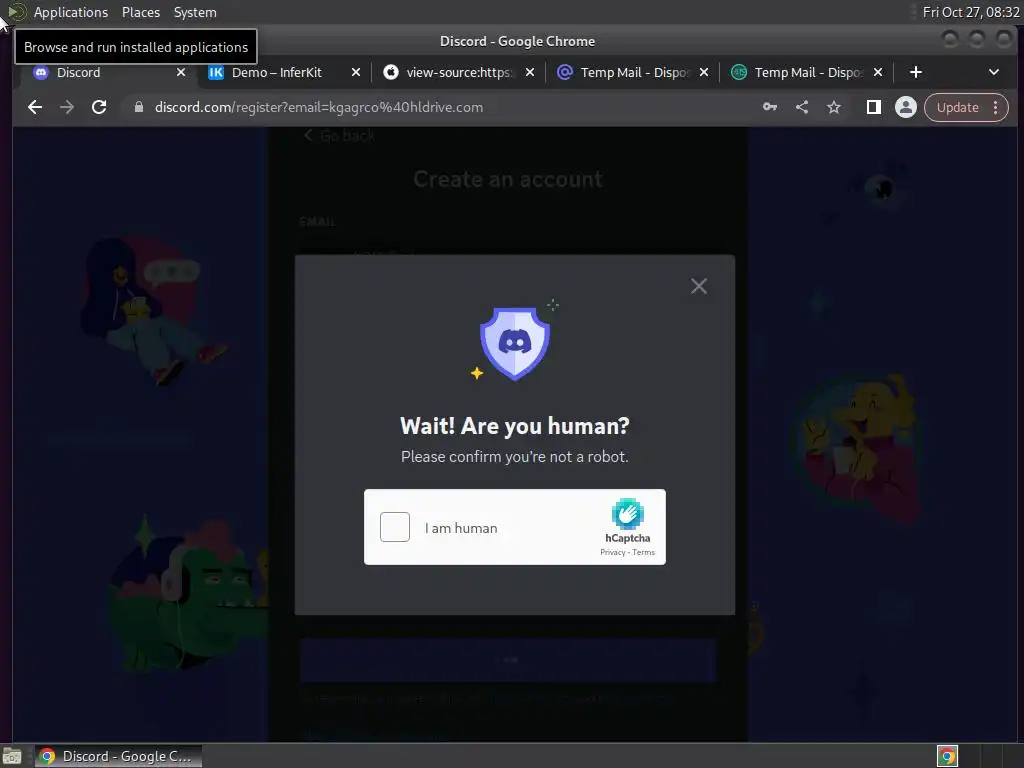Click the Update button in Chrome
Screen dimensions: 1024x768
click(x=957, y=107)
